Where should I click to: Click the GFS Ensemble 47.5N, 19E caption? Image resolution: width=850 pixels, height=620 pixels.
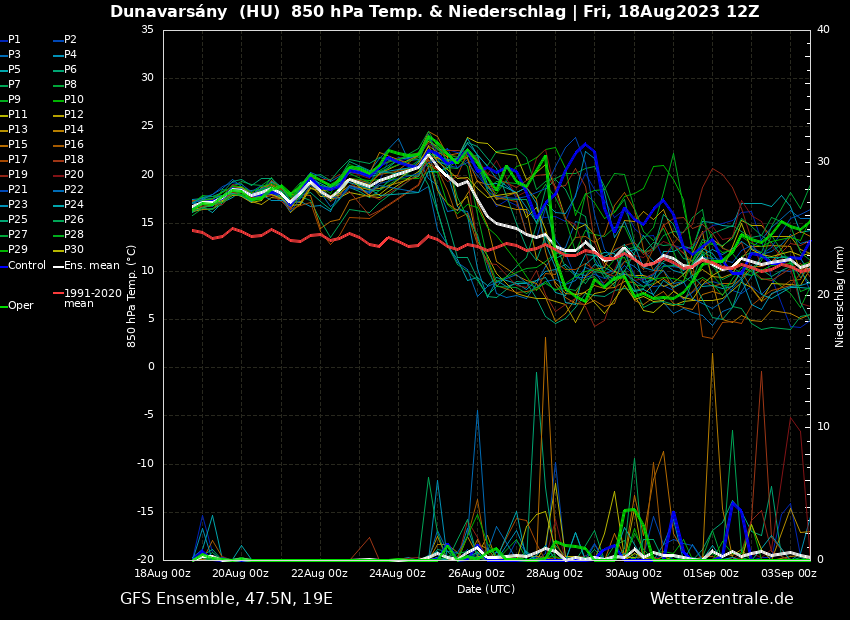coord(226,599)
